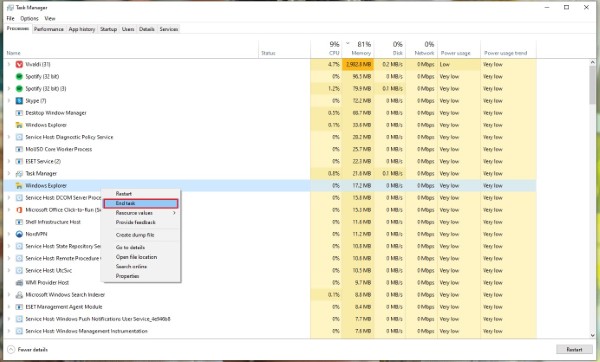This screenshot has width=600, height=362.
Task: Select the Skype process icon
Action: click(19, 101)
